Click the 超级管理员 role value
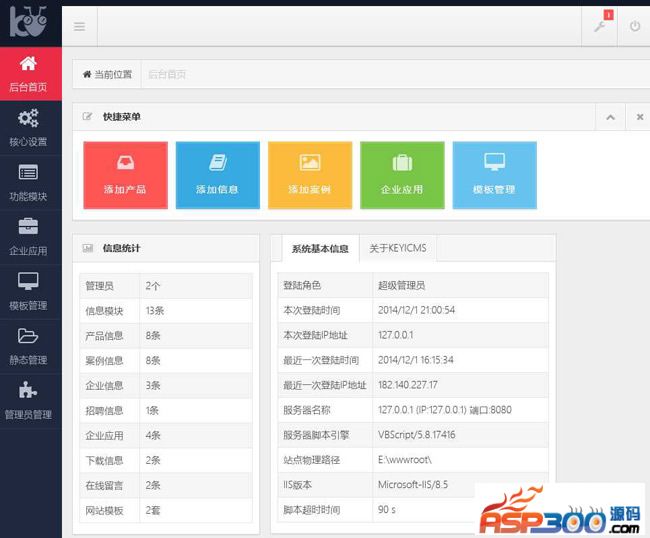The height and width of the screenshot is (538, 650). (x=401, y=285)
